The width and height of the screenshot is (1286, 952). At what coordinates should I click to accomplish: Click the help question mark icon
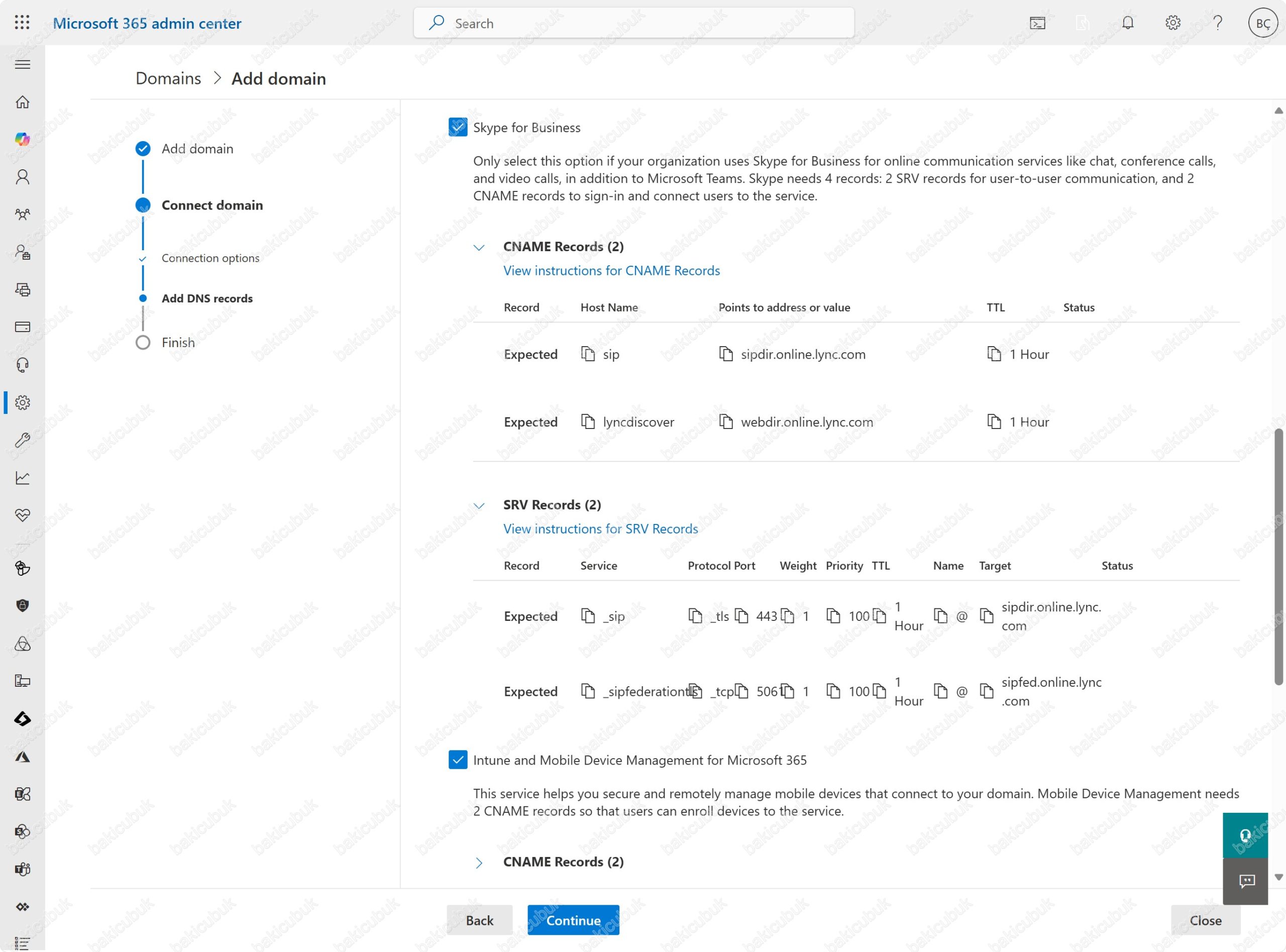1218,23
